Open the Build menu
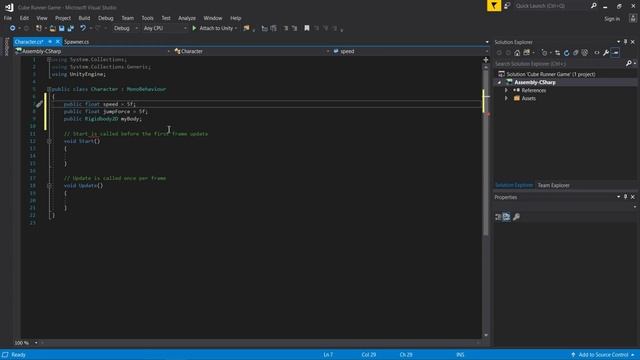 coord(84,18)
